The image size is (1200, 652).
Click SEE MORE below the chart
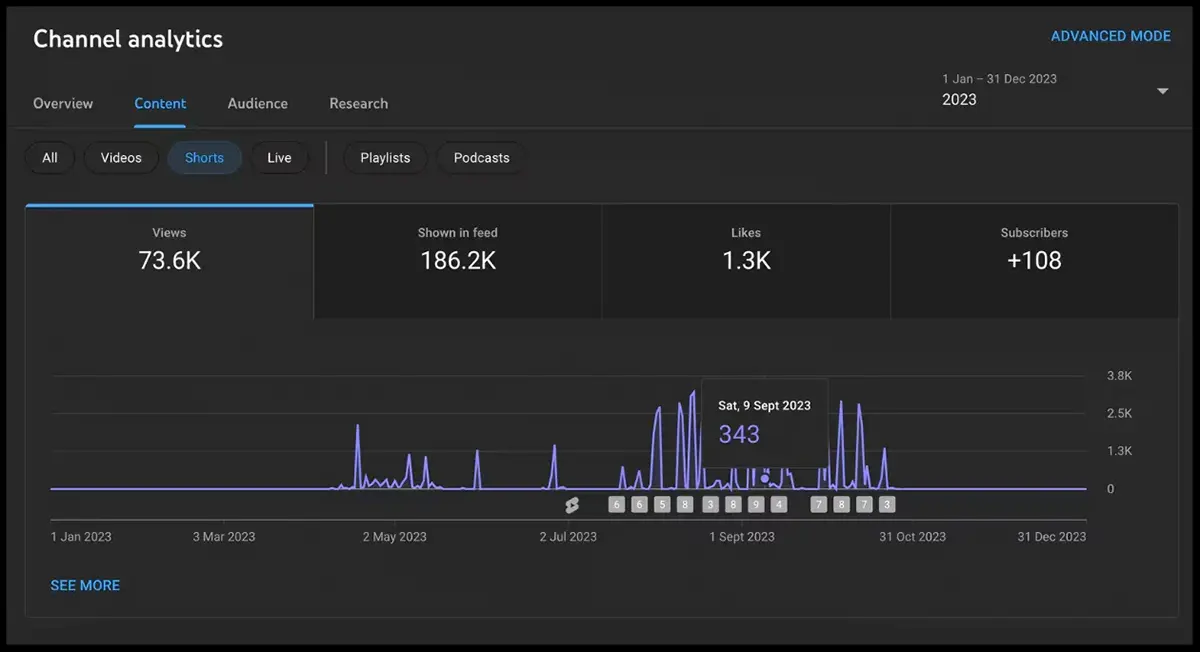(x=85, y=586)
